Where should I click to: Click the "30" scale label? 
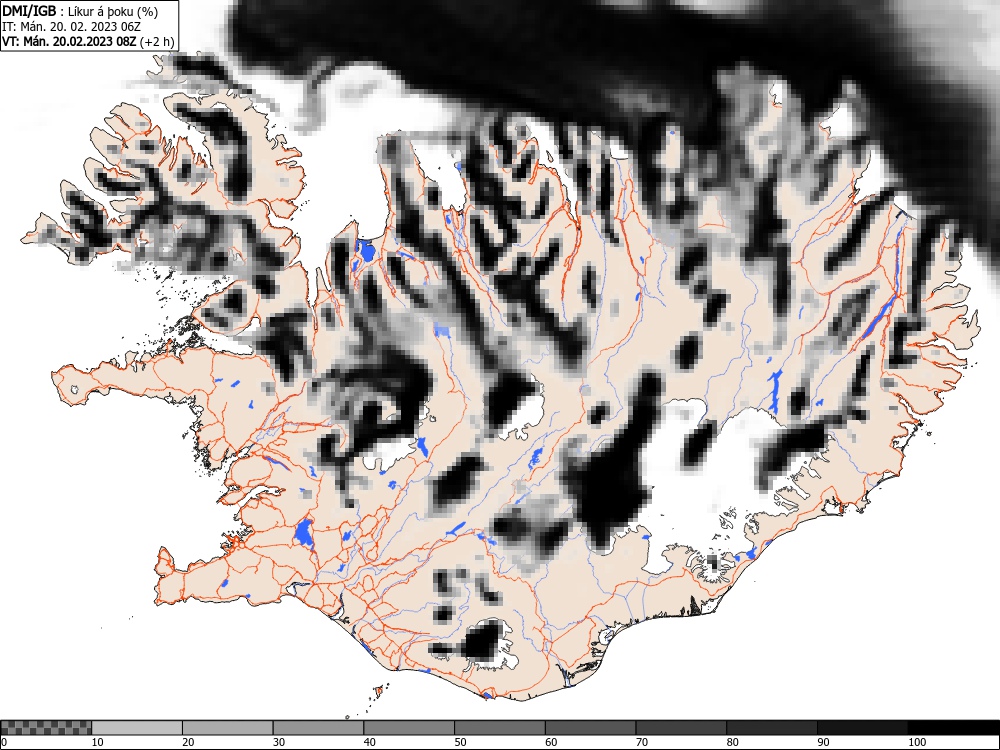(x=279, y=742)
